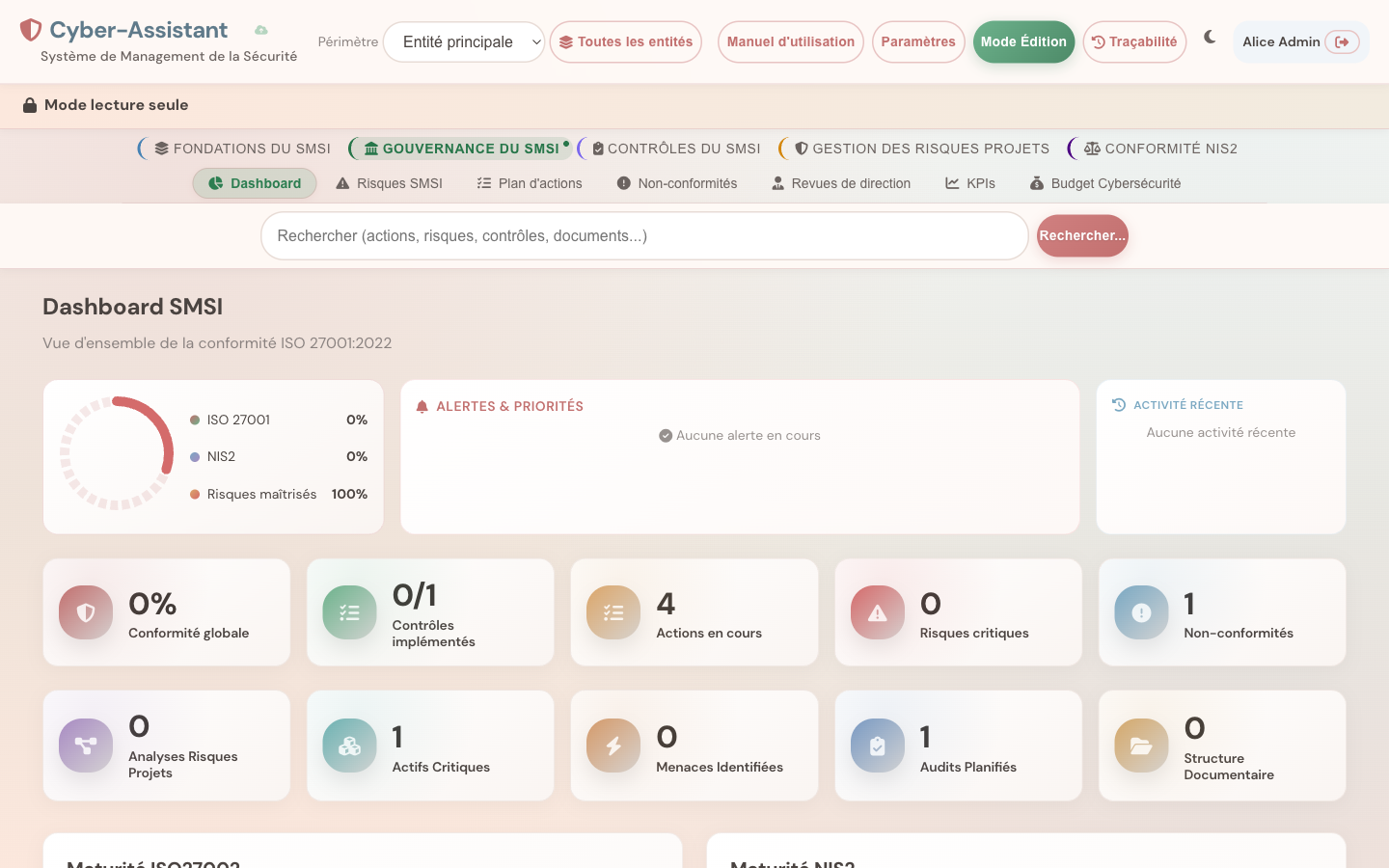
Task: Click the logout icon next to Alice Admin
Action: click(1342, 42)
